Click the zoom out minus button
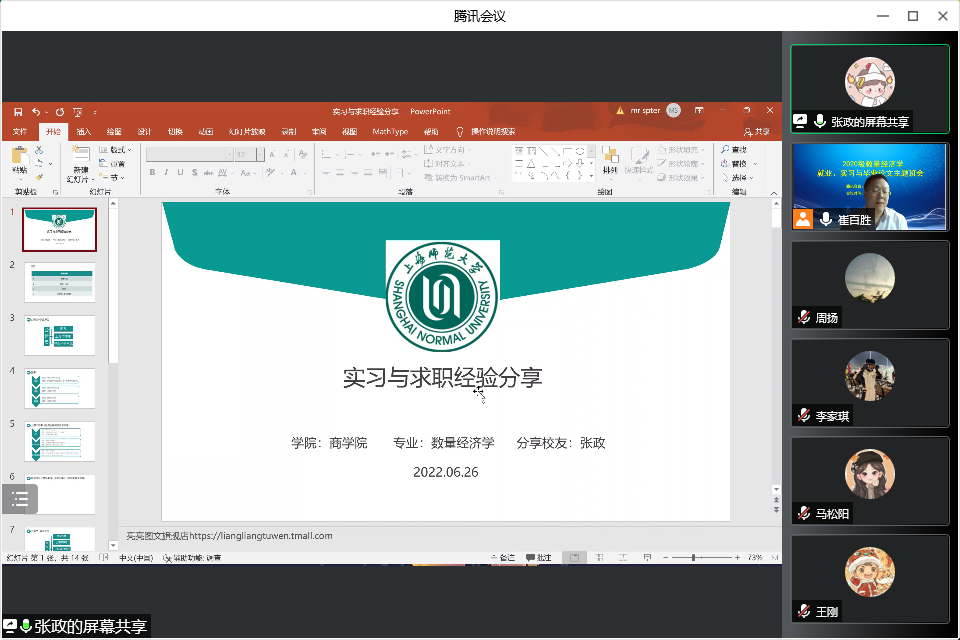This screenshot has width=960, height=640. [x=666, y=557]
